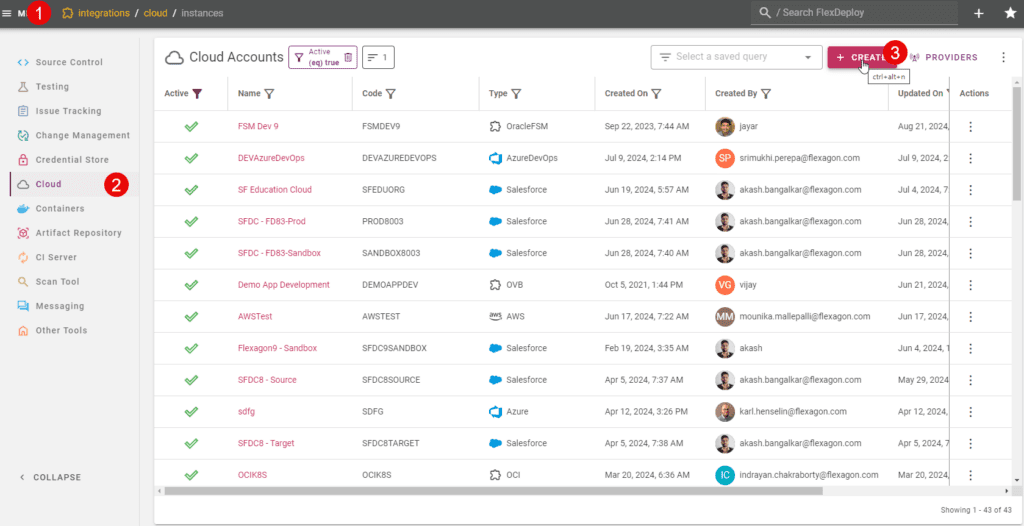Image resolution: width=1024 pixels, height=526 pixels.
Task: Delete the Active filter with trash icon
Action: (x=349, y=58)
